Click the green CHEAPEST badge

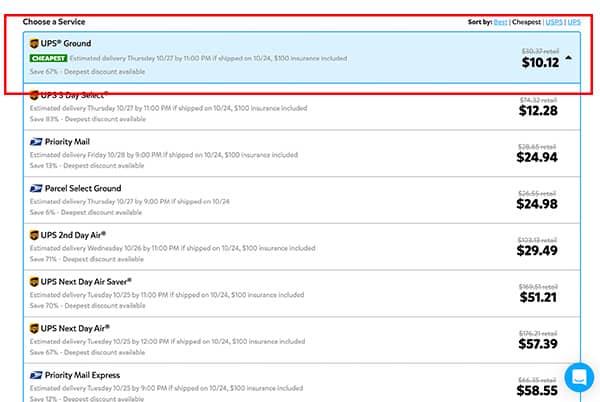click(48, 59)
